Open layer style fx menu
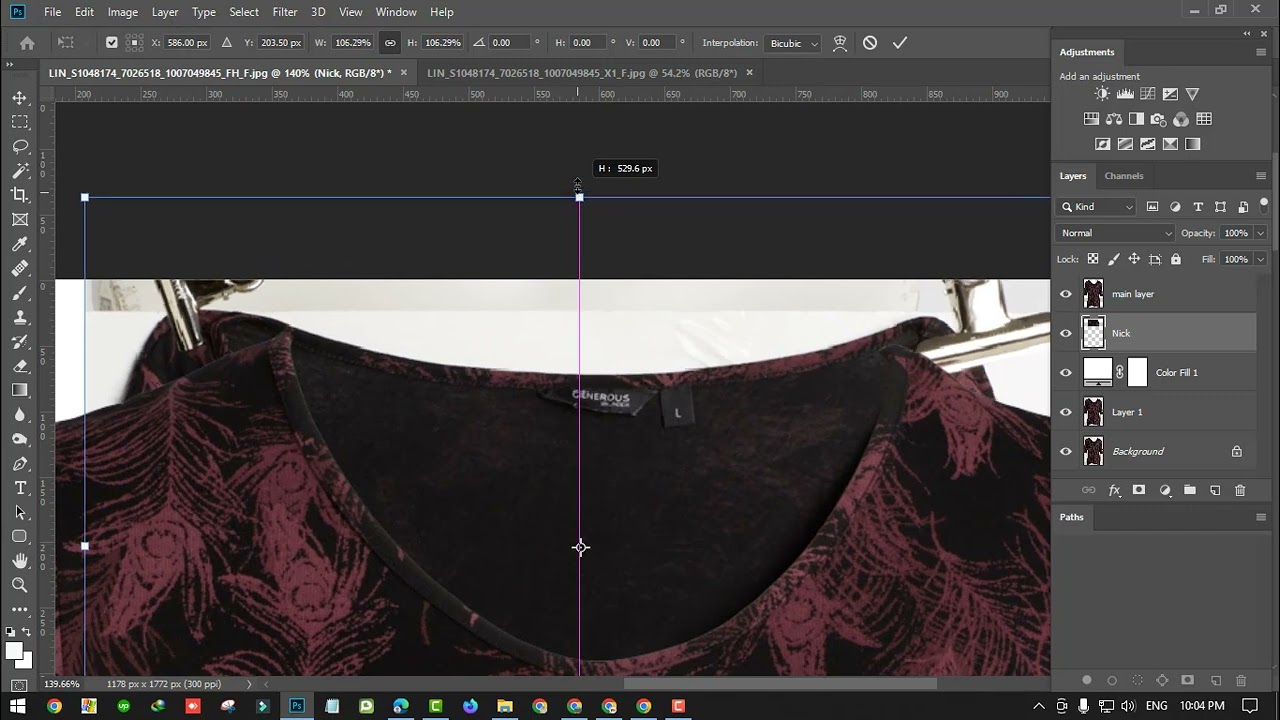 (1114, 490)
